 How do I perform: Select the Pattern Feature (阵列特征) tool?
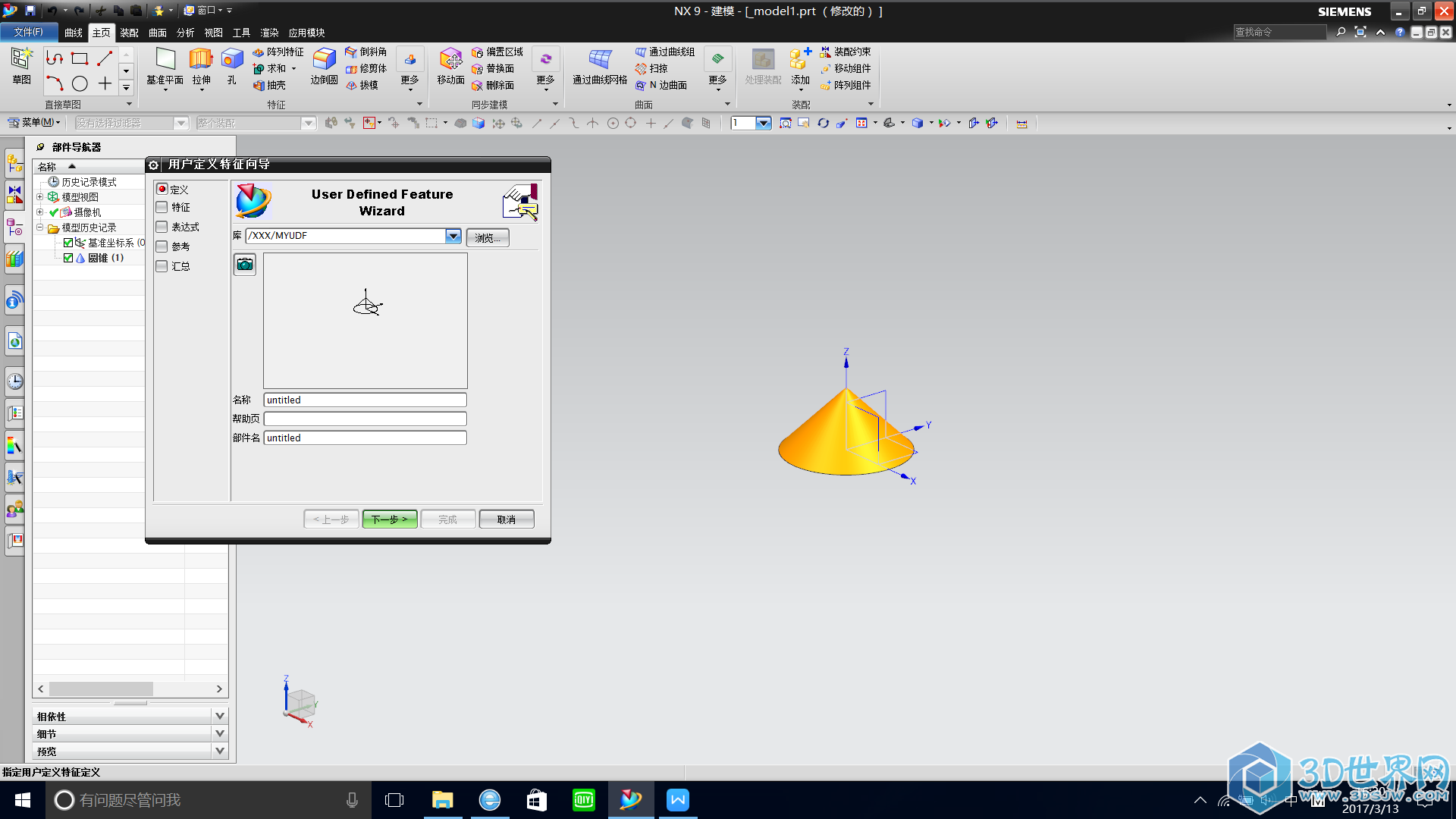coord(278,52)
